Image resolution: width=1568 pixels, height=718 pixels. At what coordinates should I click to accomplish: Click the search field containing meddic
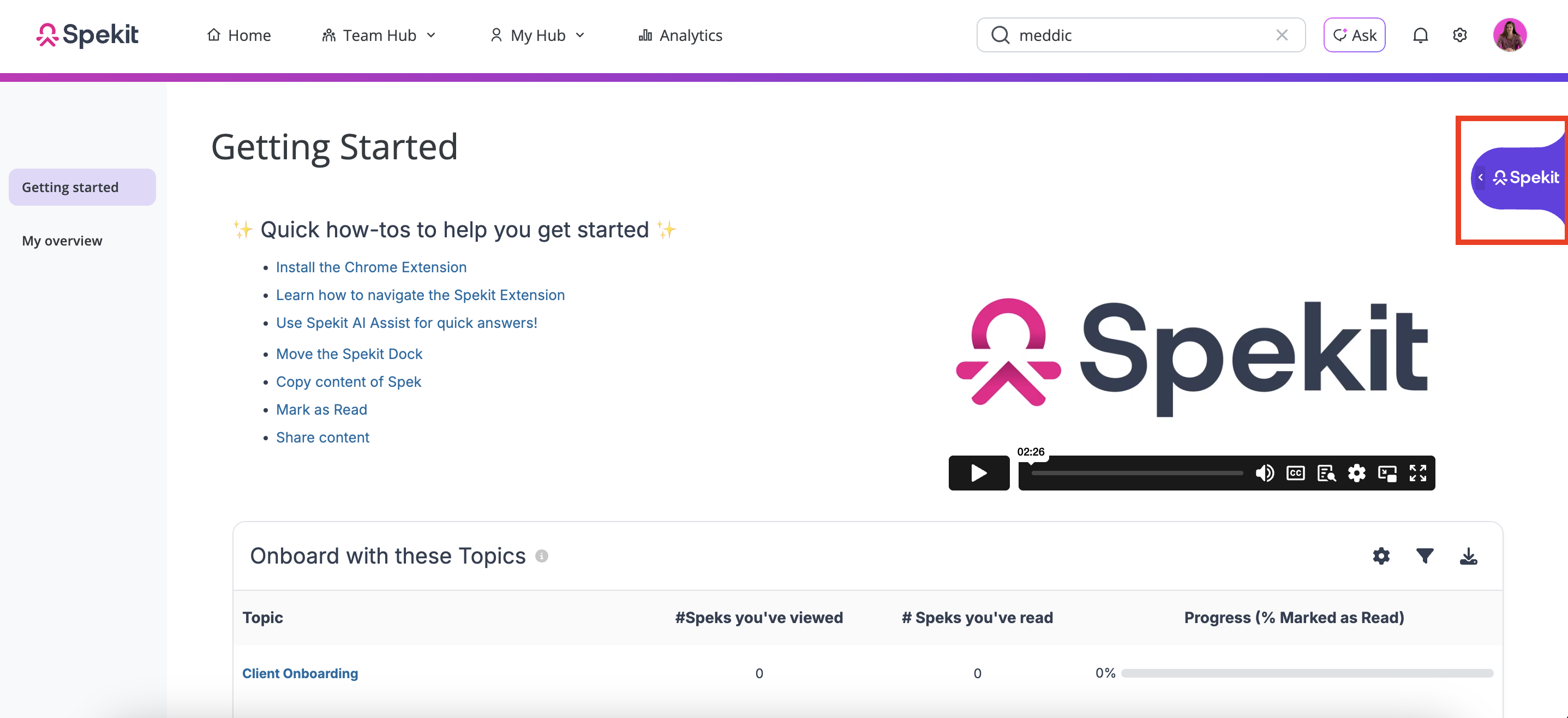1140,35
